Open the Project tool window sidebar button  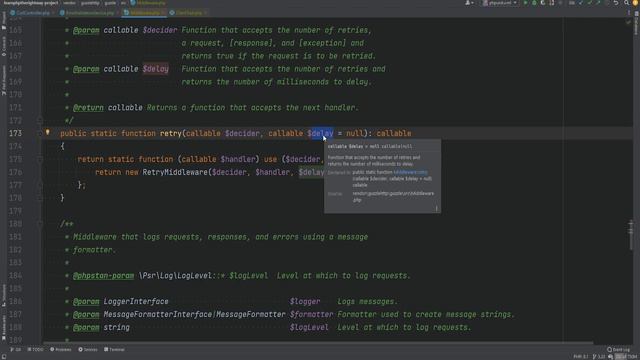[4, 21]
